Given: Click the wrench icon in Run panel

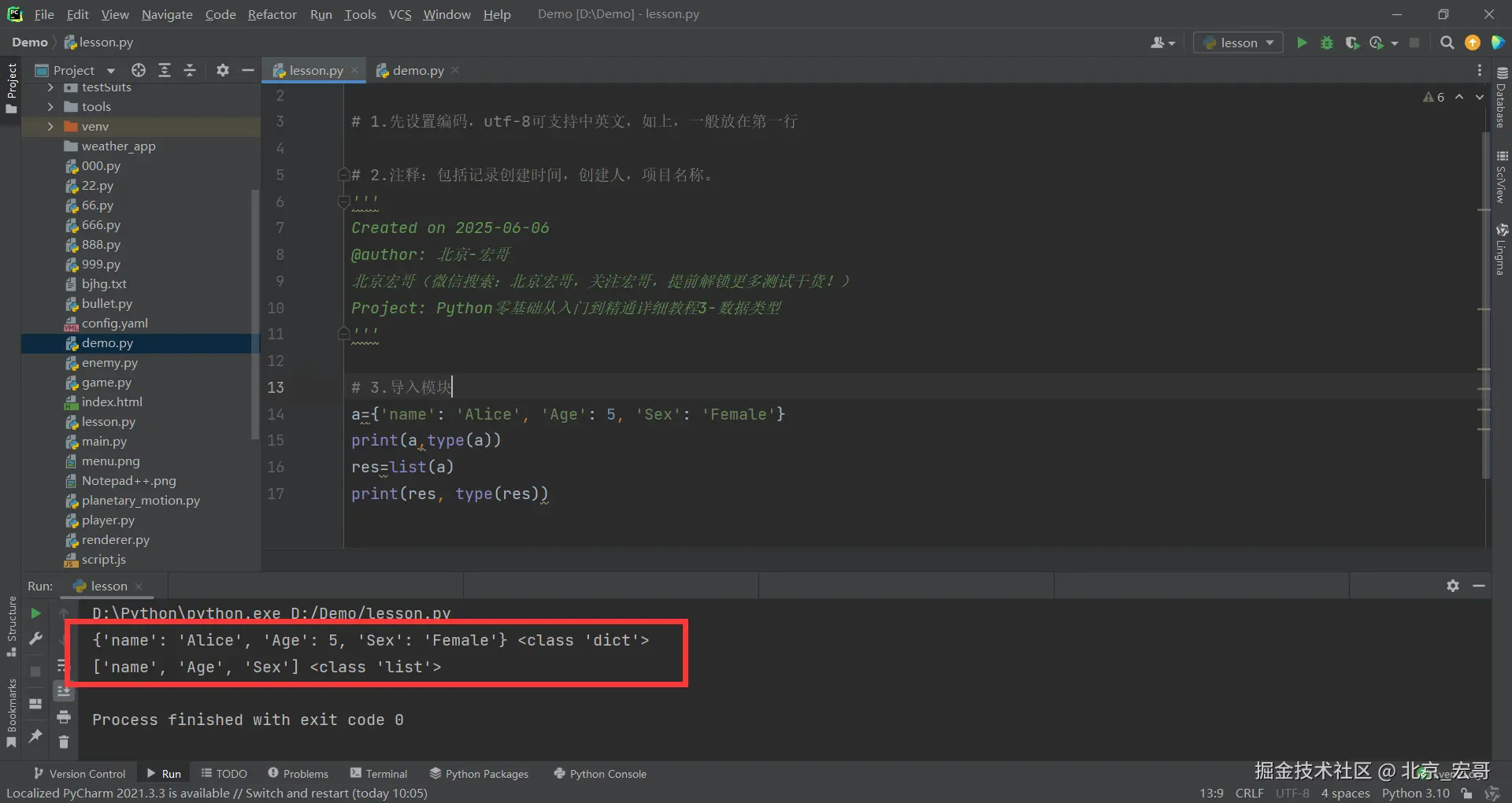Looking at the screenshot, I should 35,639.
